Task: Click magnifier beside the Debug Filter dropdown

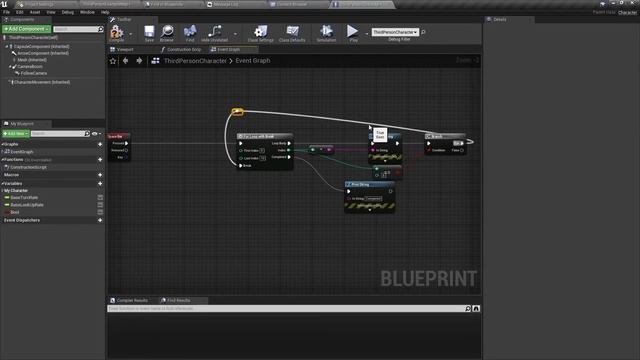Action: (x=423, y=32)
